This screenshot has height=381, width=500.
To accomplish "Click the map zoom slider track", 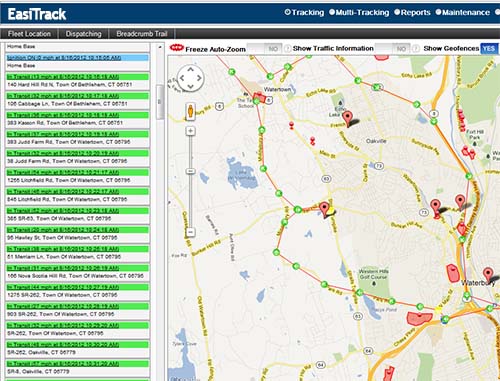I will (190, 181).
